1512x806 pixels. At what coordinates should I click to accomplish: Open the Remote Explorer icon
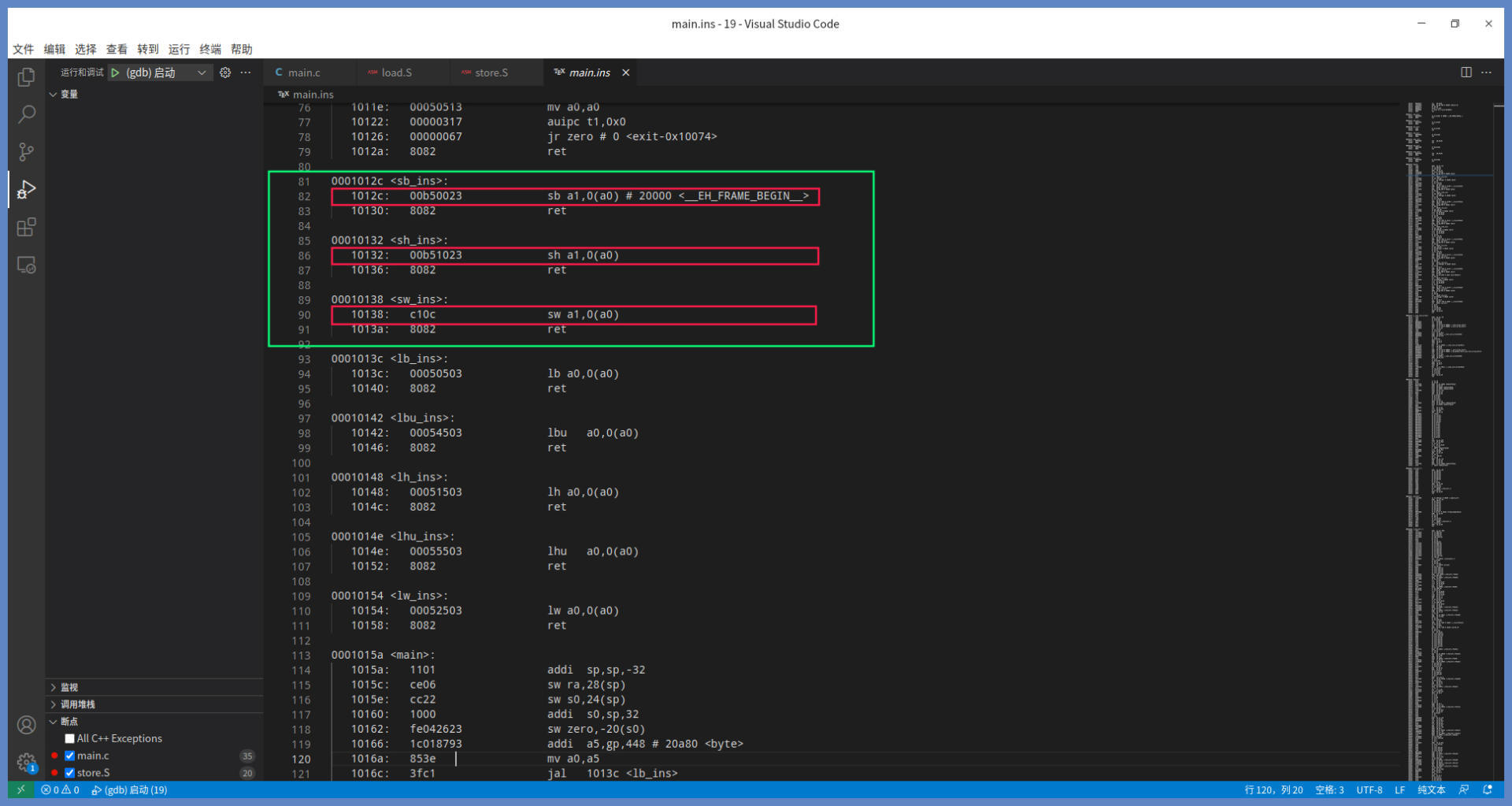tap(26, 266)
